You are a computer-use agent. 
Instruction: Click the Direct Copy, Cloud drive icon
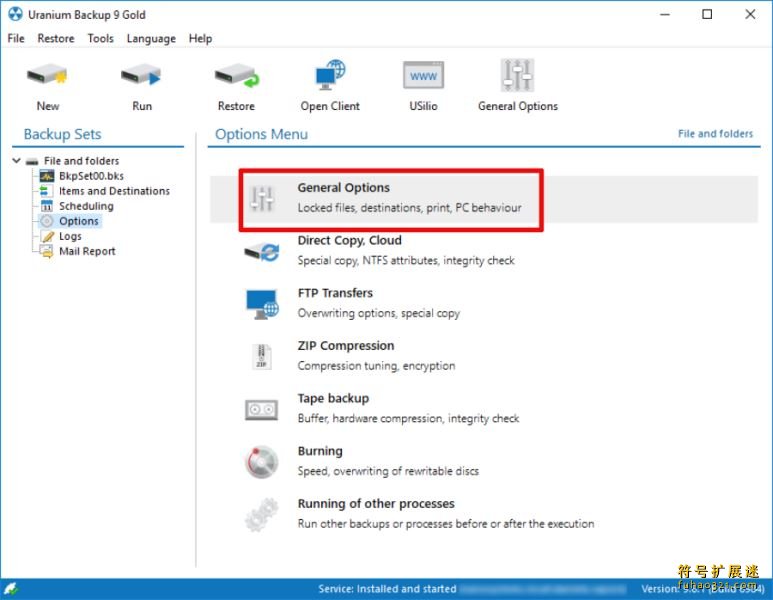(x=262, y=252)
